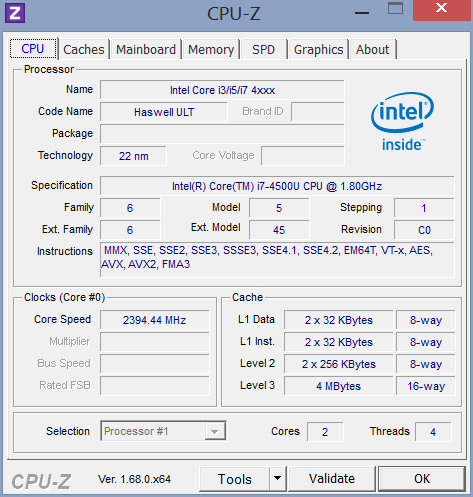Click the Ext. Model value 45

tap(279, 230)
